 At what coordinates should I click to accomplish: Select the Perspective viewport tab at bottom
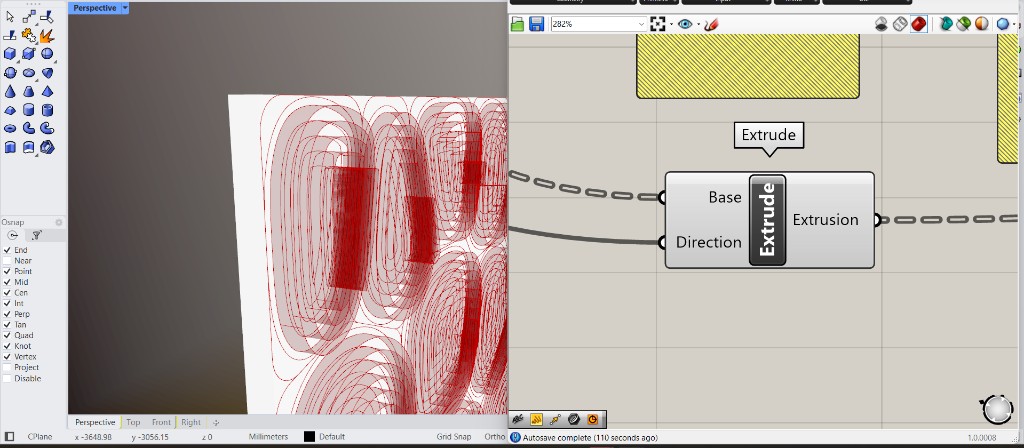(x=95, y=422)
